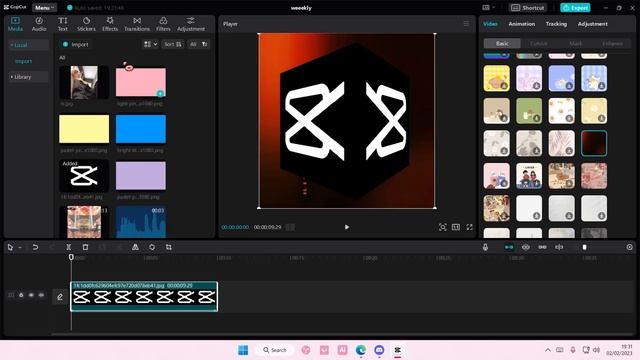Click the taskbar Search box
The image size is (640, 360).
275,350
